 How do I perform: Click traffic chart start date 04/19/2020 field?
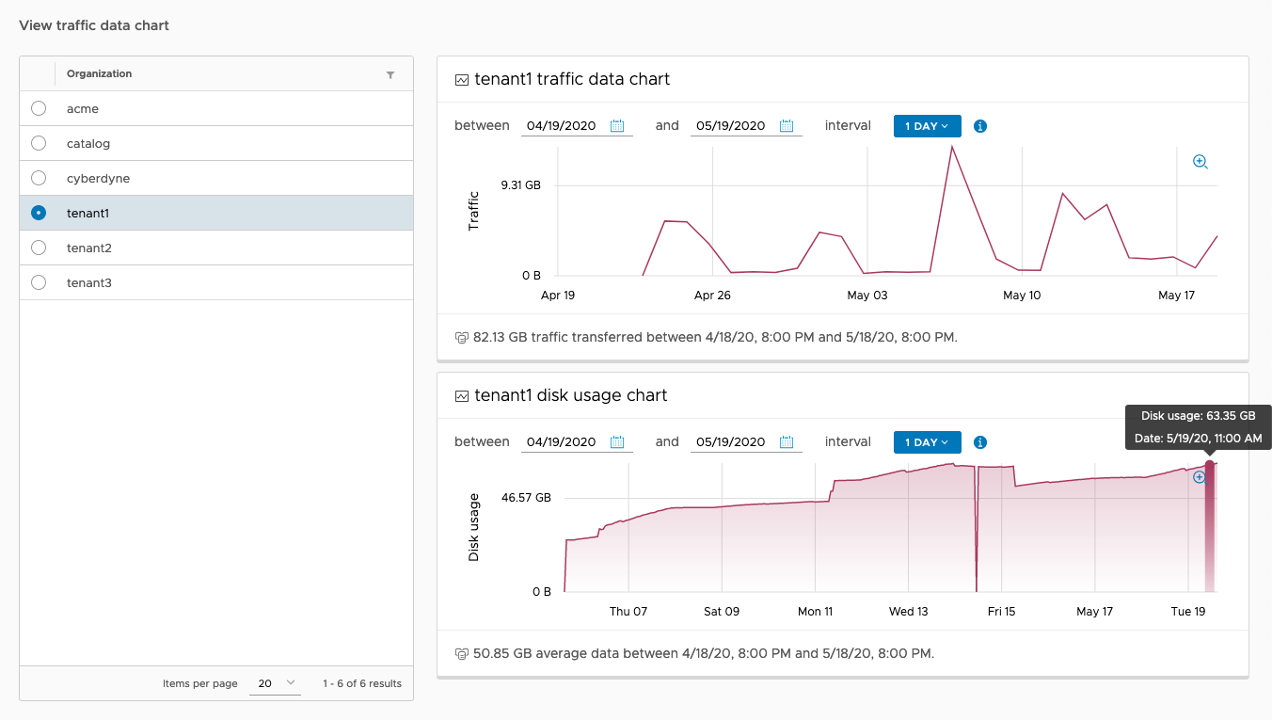pyautogui.click(x=561, y=126)
